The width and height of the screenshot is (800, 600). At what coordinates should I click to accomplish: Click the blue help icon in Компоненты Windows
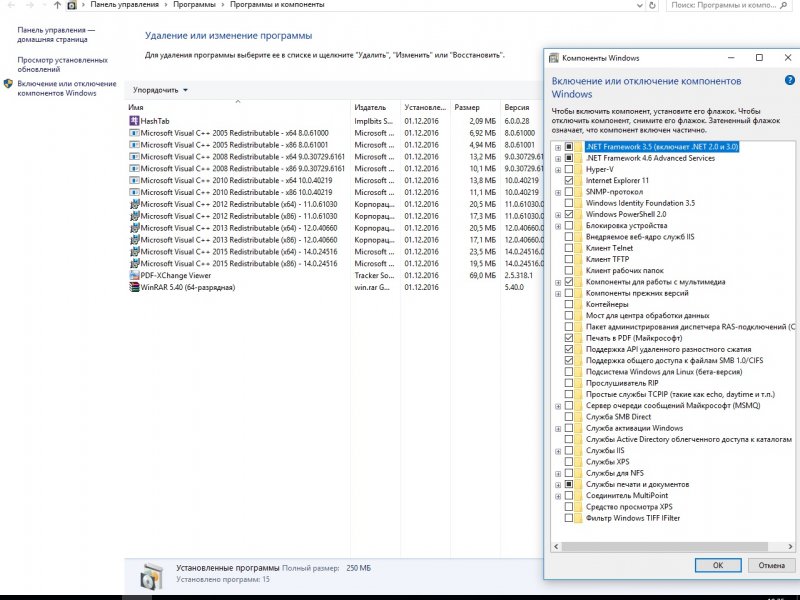point(789,80)
